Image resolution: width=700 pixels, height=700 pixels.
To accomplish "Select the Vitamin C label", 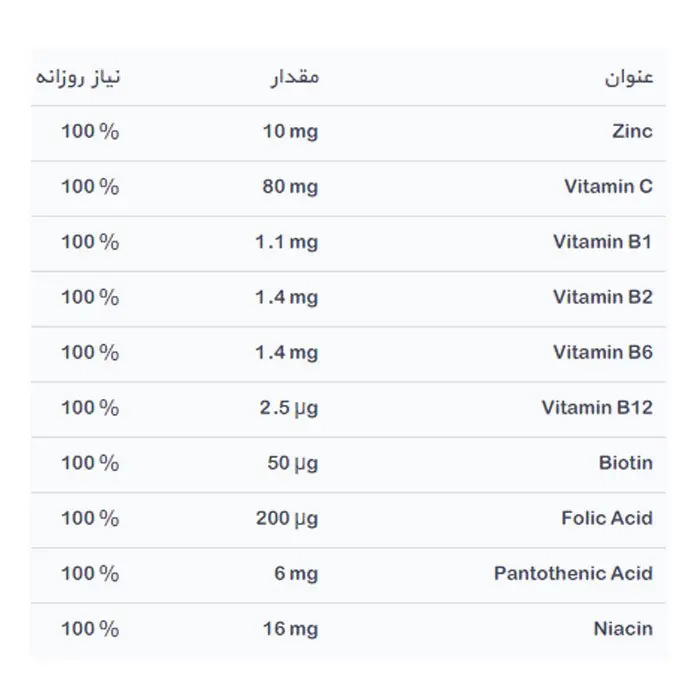I will click(608, 187).
